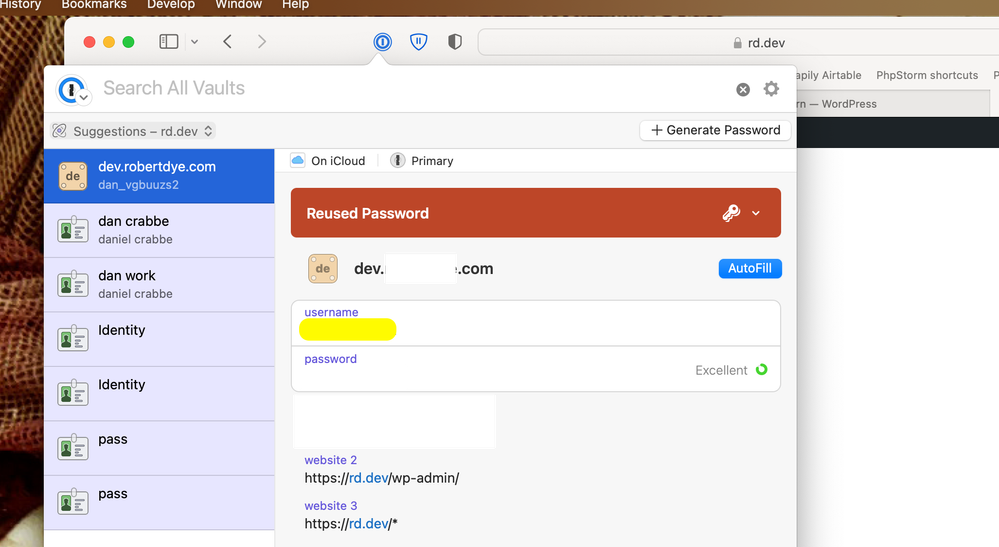Click the 1Password extension icon in Safari toolbar
Screen dimensions: 999x547
coord(381,42)
